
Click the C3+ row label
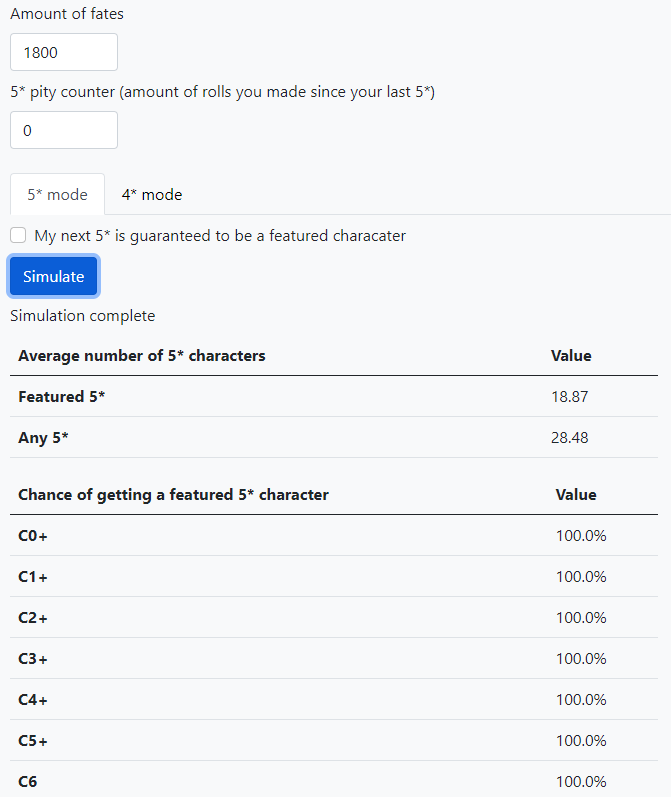coord(33,659)
